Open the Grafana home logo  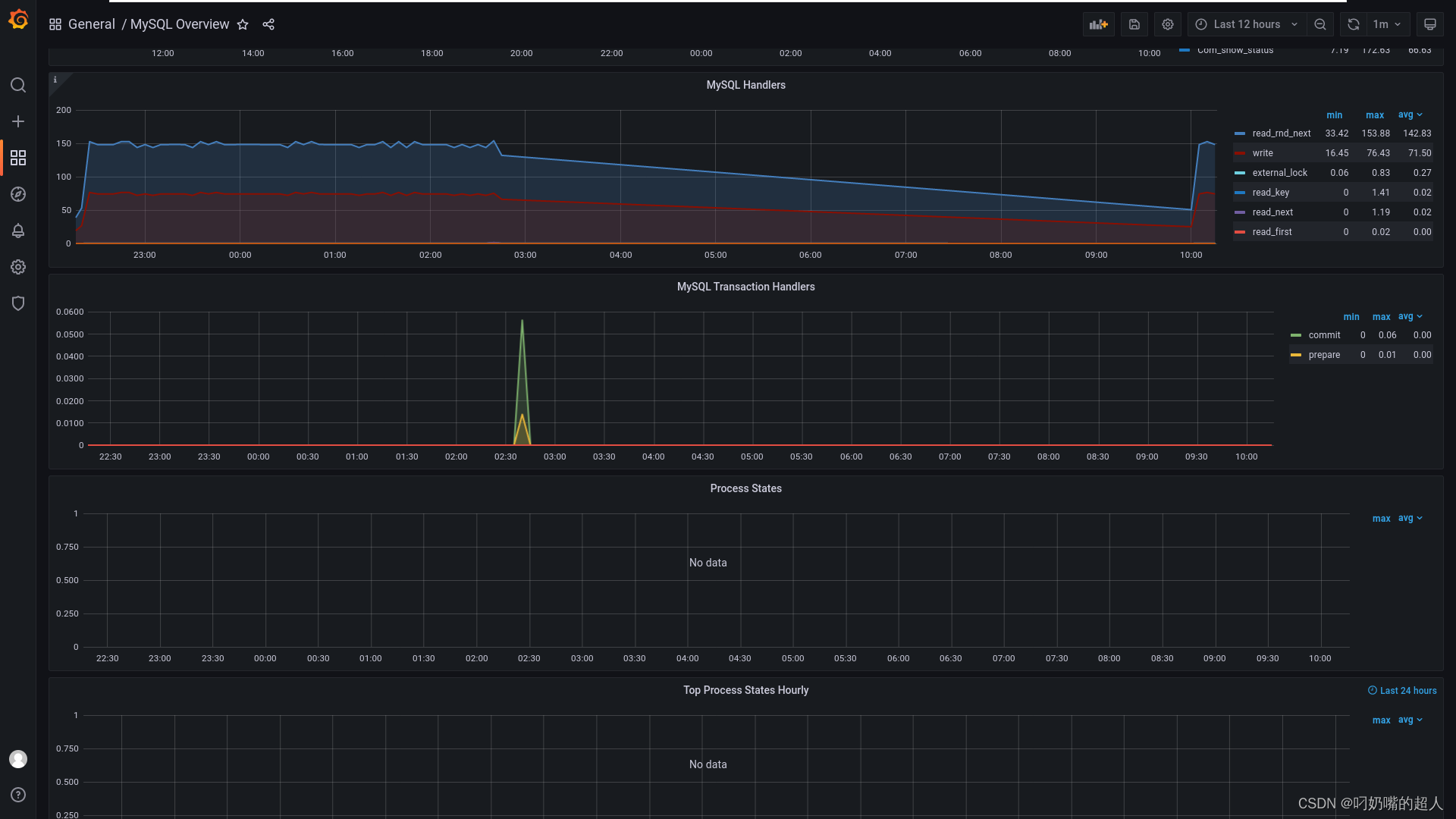(x=18, y=20)
